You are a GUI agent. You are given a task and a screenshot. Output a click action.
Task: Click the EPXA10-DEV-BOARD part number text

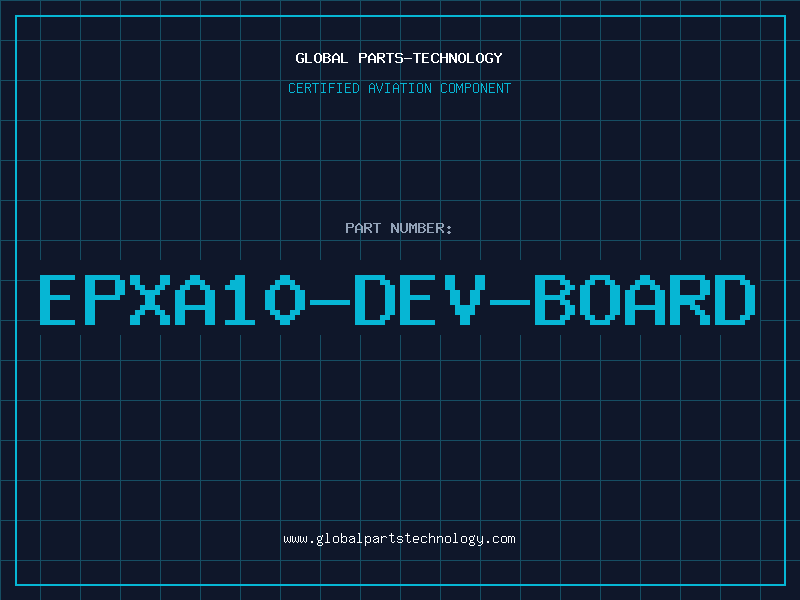pyautogui.click(x=399, y=300)
